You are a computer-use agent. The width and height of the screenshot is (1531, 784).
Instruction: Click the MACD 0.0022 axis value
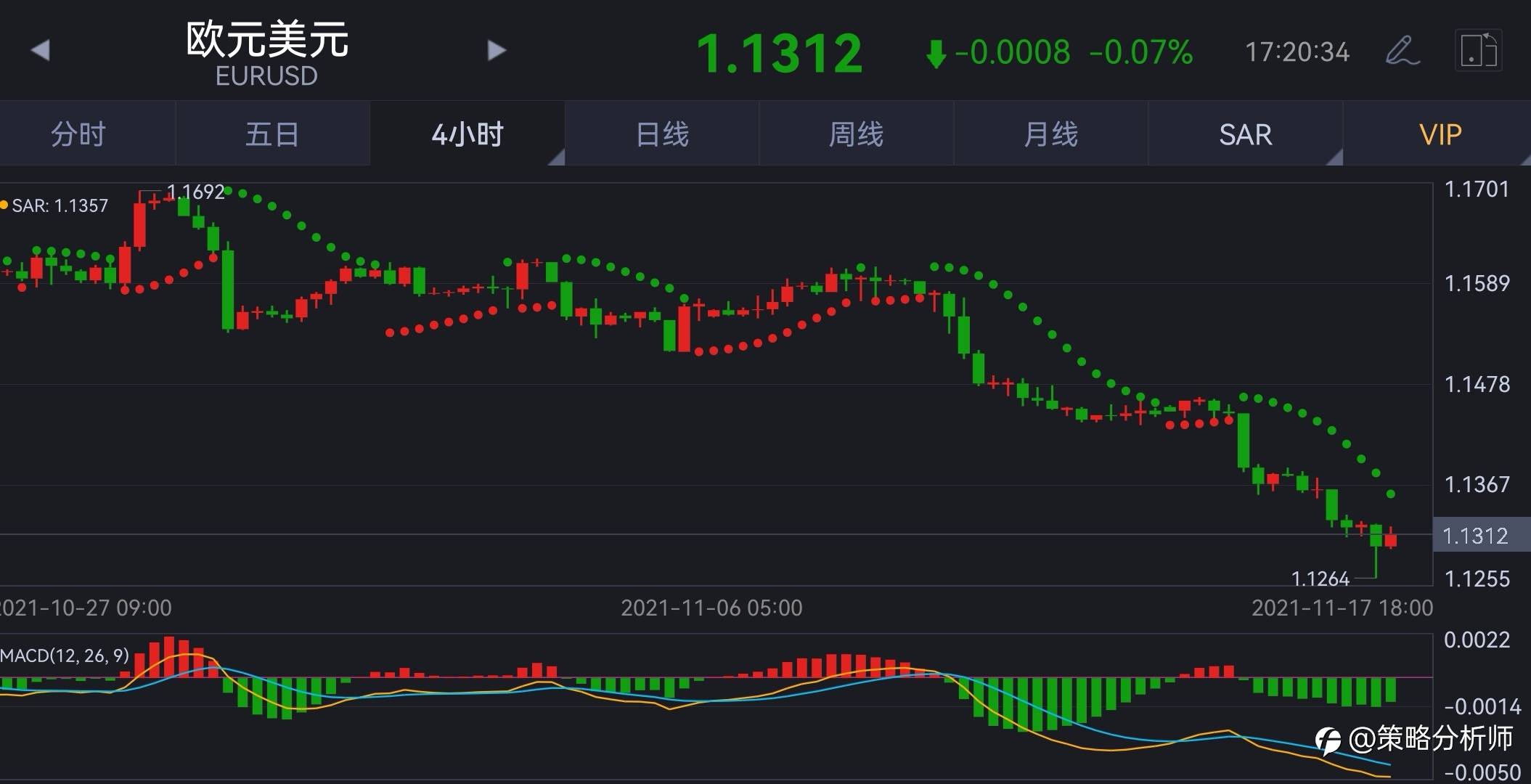click(x=1477, y=640)
